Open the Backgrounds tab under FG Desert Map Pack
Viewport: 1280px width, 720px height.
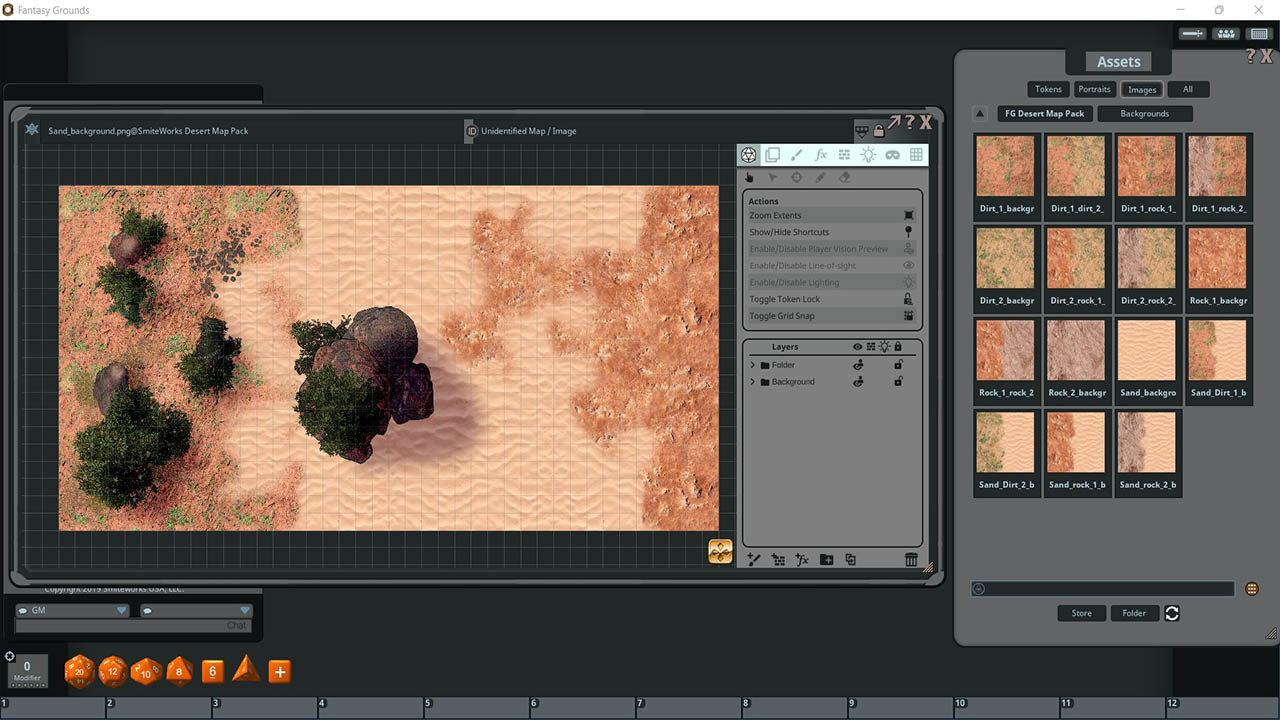click(1145, 113)
